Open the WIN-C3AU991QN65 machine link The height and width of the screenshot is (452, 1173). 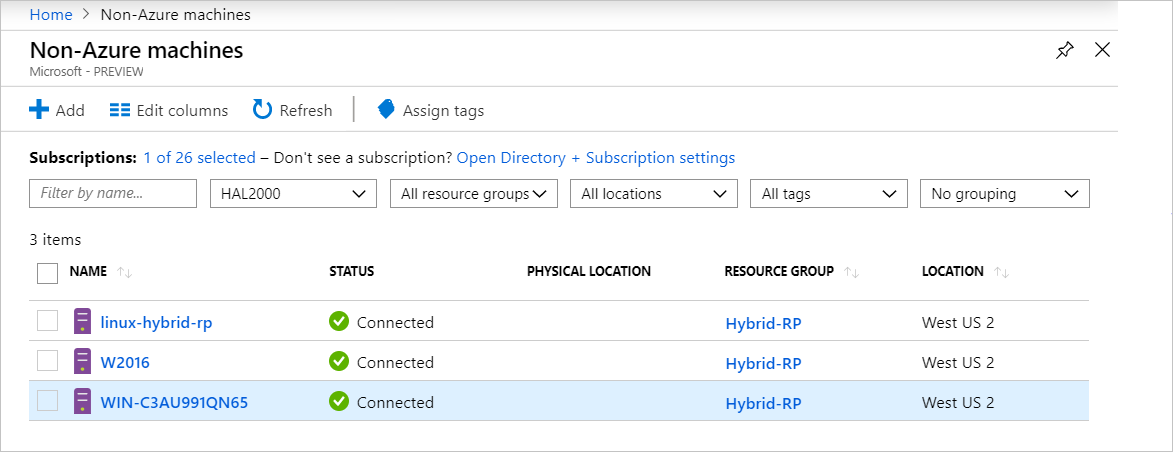tap(174, 403)
